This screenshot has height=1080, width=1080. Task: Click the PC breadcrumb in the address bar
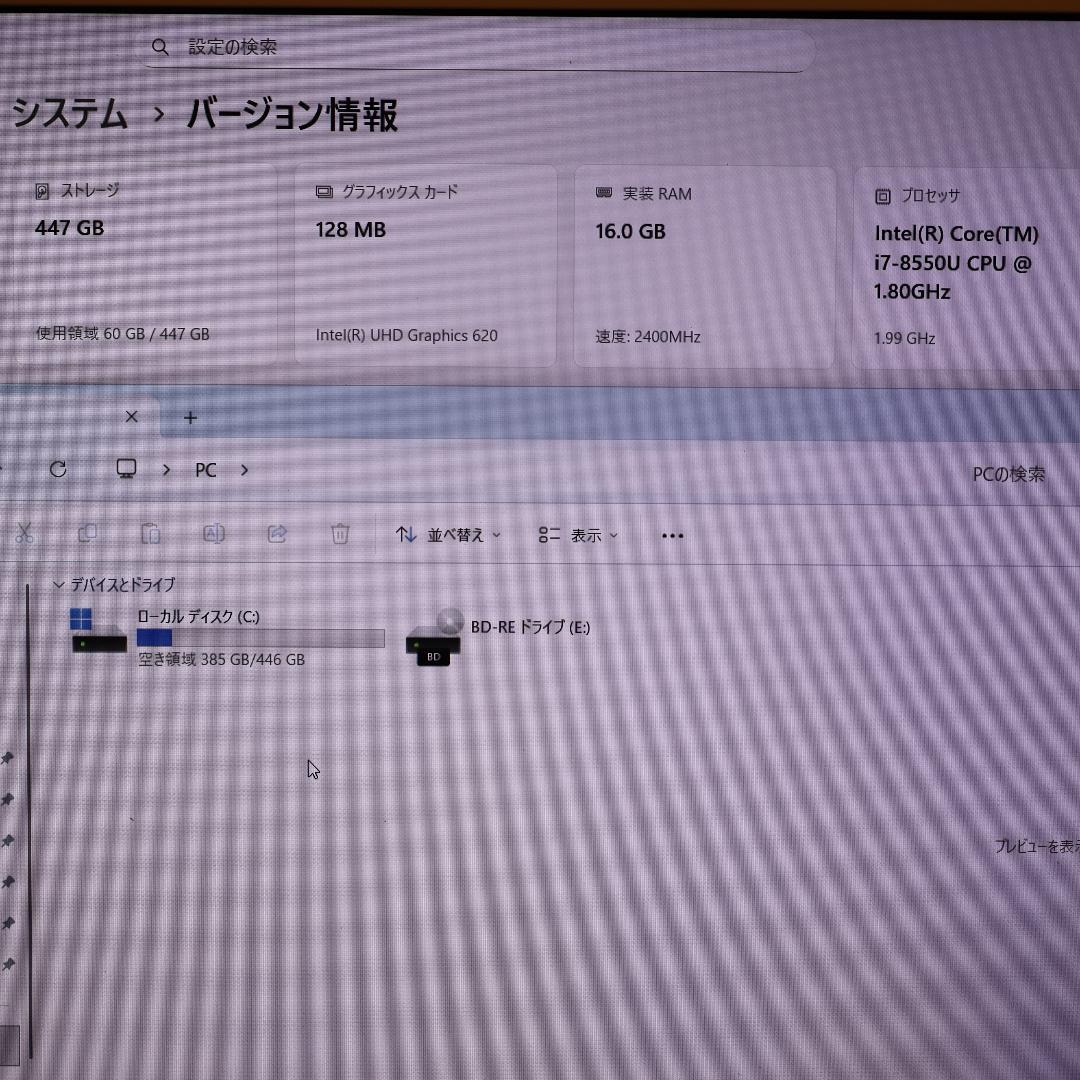(206, 469)
